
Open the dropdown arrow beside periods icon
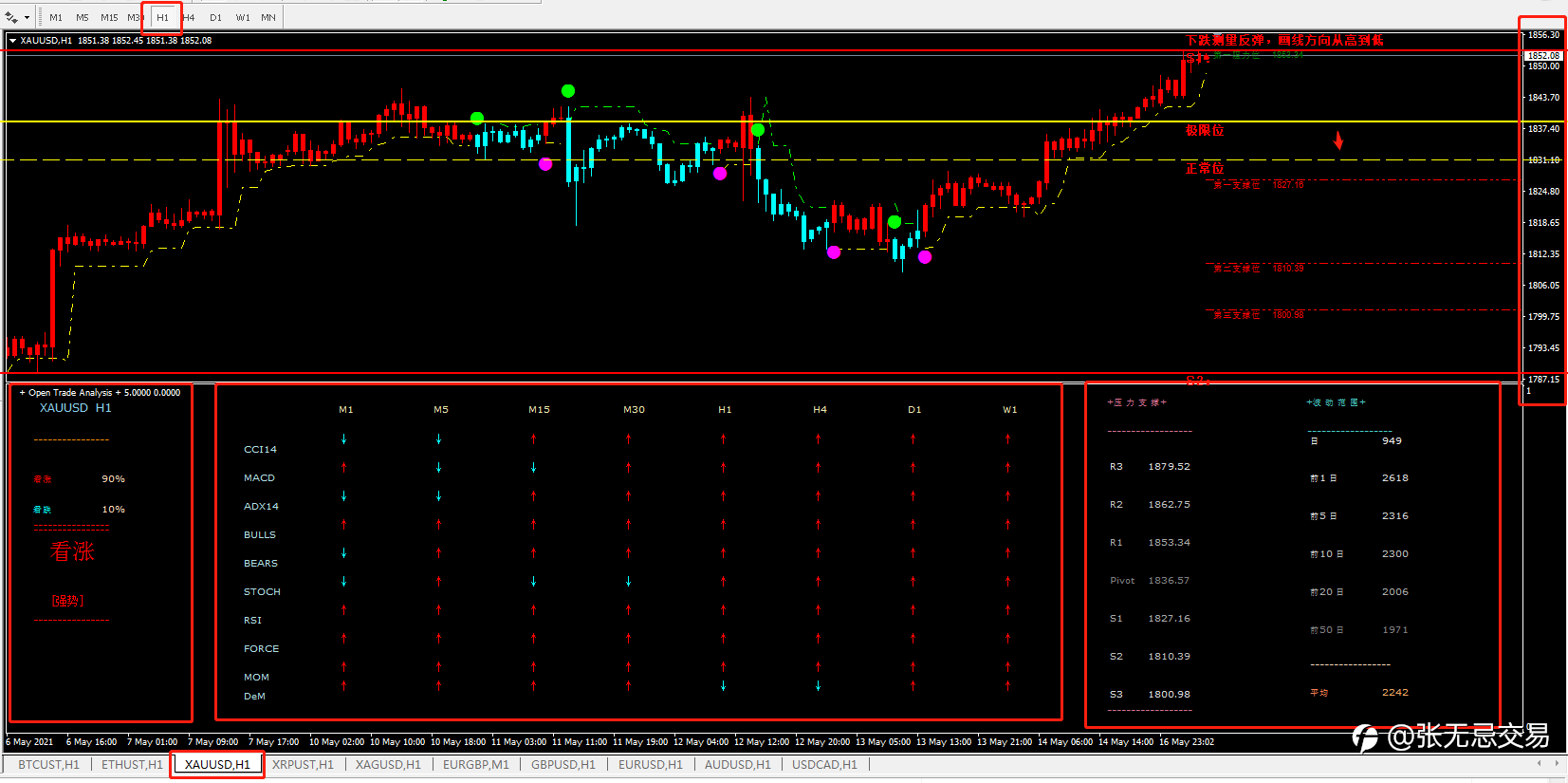coord(27,17)
